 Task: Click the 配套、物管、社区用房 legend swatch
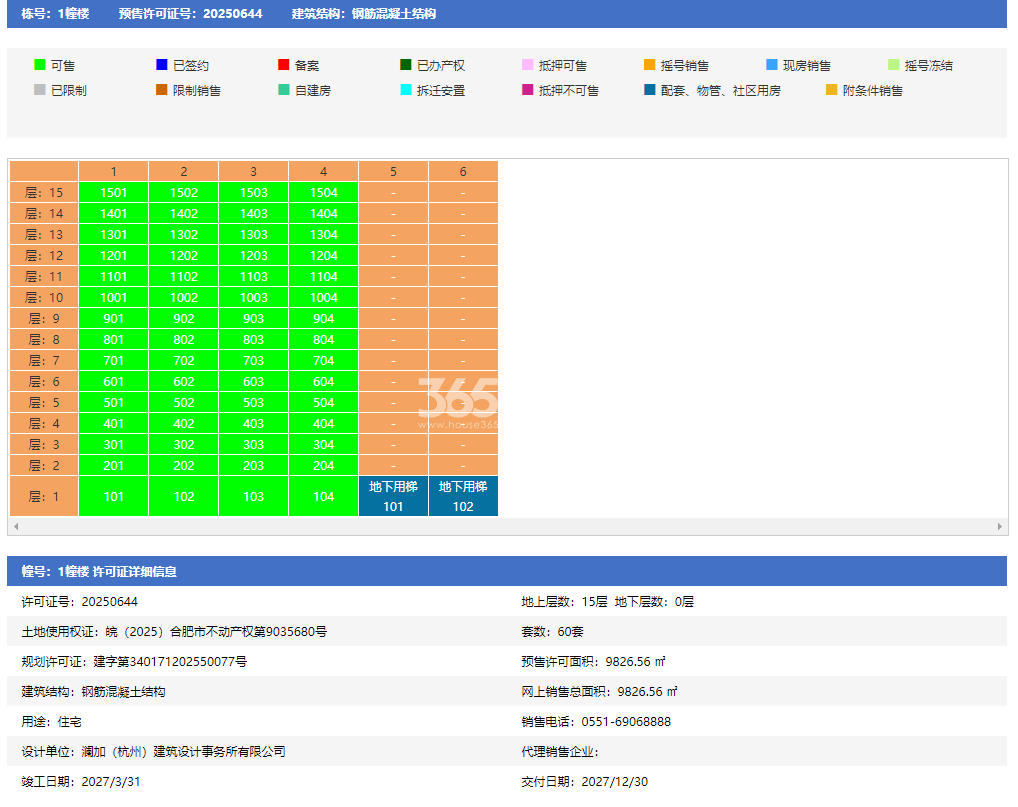tap(649, 90)
